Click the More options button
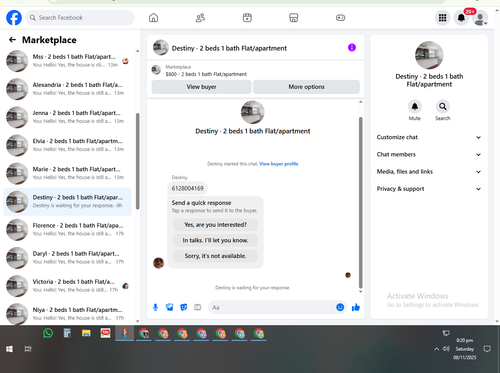 click(x=306, y=87)
